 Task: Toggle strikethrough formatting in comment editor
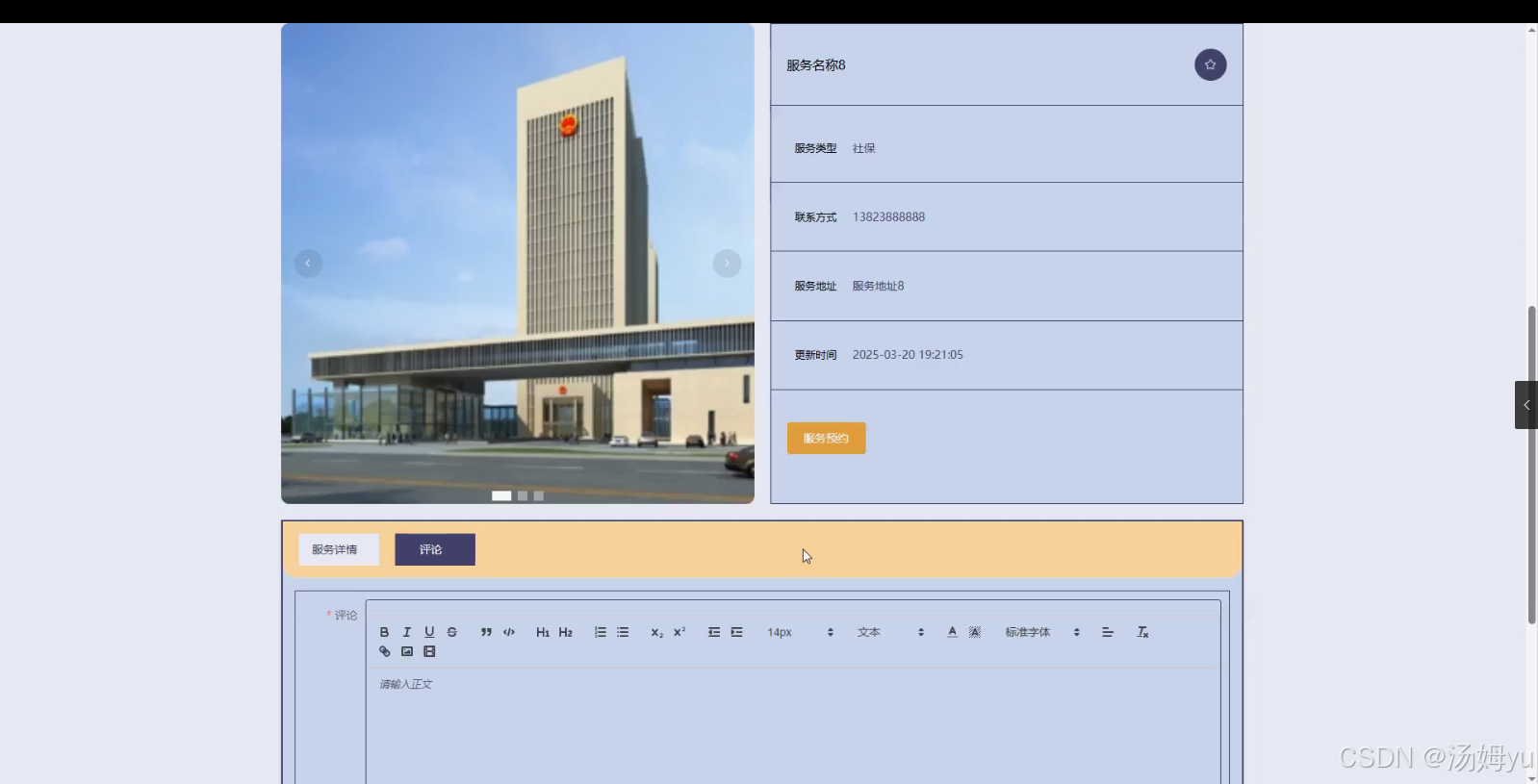click(x=452, y=632)
